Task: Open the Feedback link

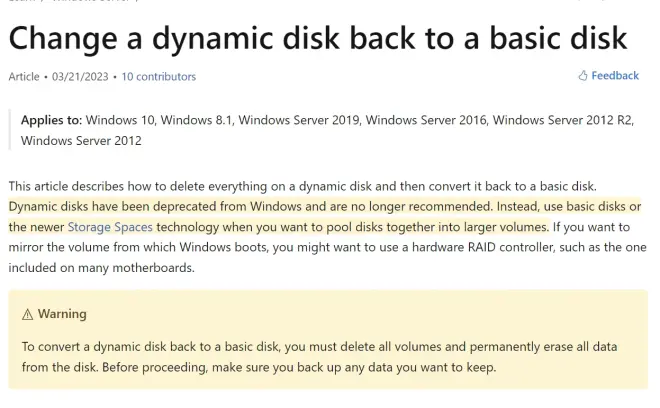Action: pyautogui.click(x=615, y=76)
